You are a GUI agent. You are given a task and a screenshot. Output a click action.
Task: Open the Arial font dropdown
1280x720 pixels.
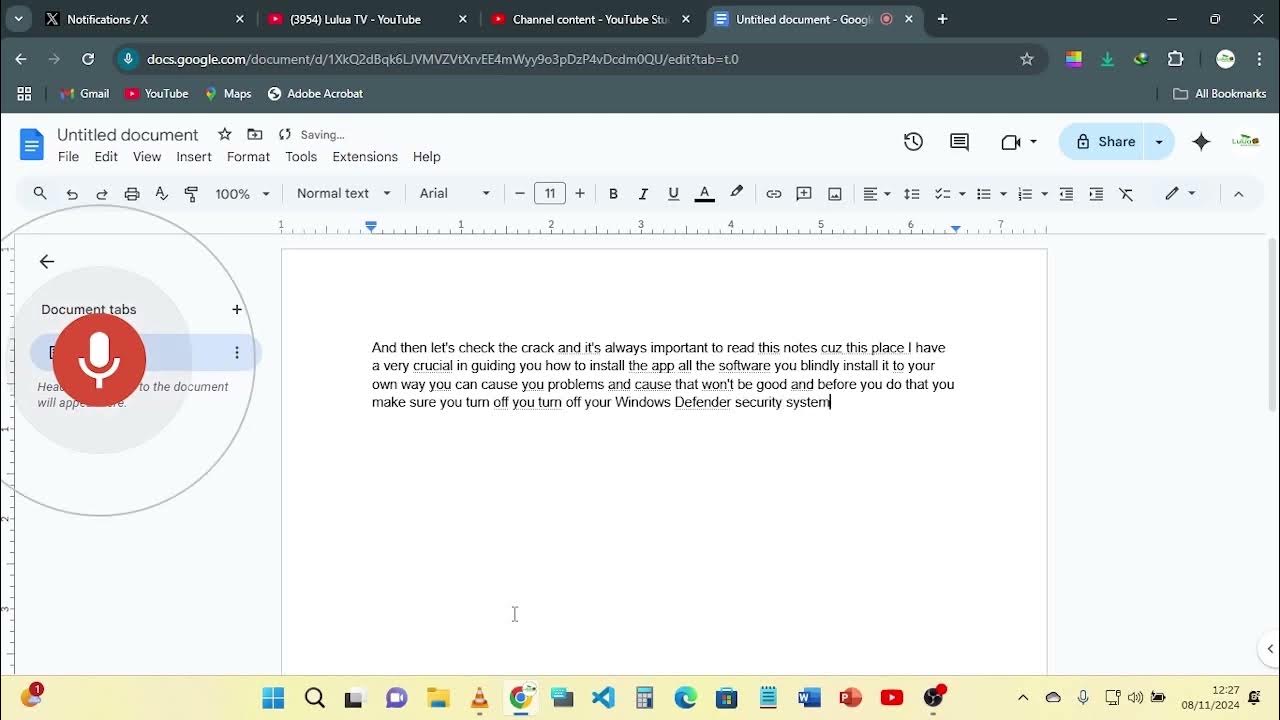pyautogui.click(x=455, y=194)
